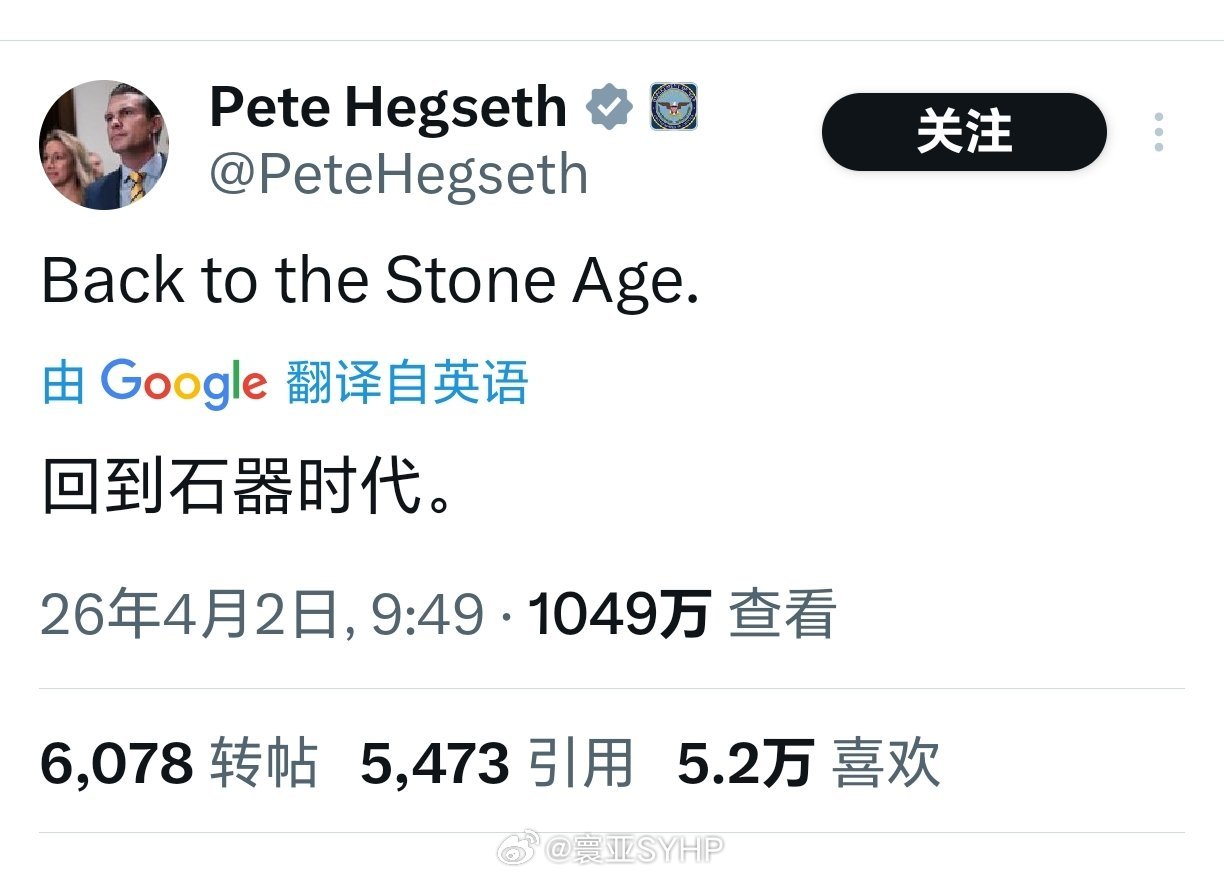The height and width of the screenshot is (877, 1224).
Task: Click the Pete Hegseth display name
Action: 388,107
